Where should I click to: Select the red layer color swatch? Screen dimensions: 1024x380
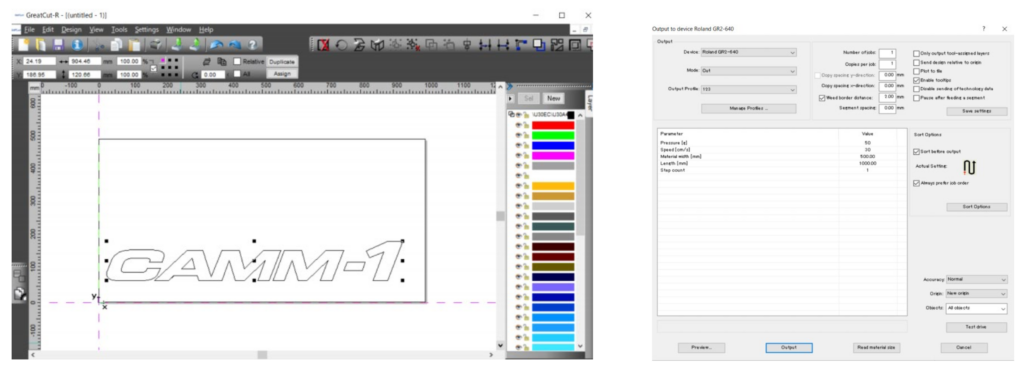(x=553, y=125)
